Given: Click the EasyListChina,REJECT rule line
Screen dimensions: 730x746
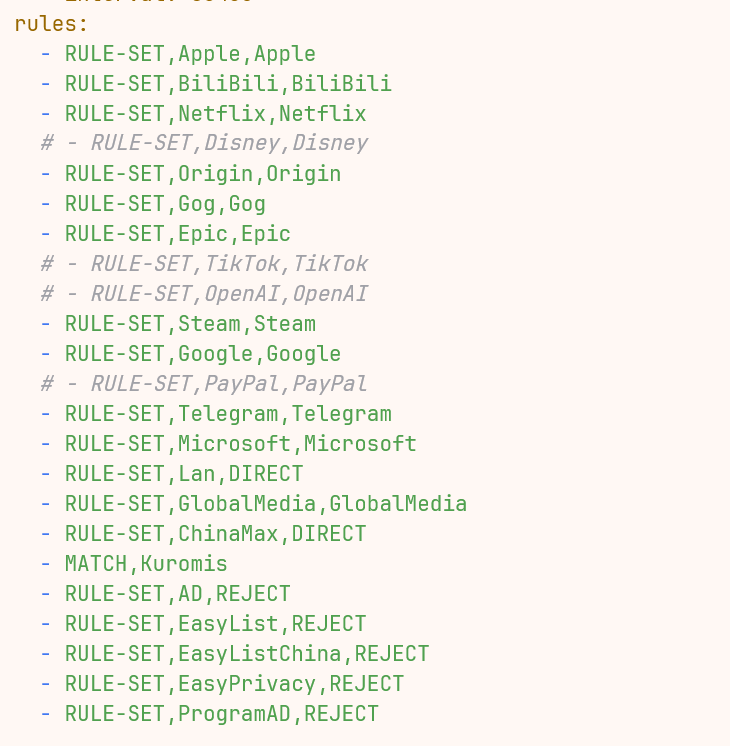Looking at the screenshot, I should tap(235, 653).
